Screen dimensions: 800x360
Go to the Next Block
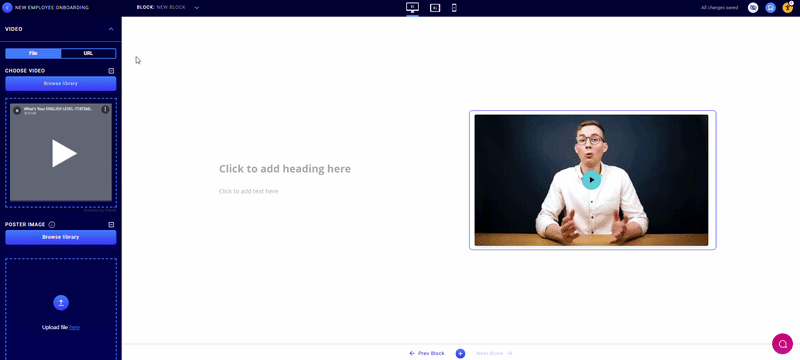494,353
